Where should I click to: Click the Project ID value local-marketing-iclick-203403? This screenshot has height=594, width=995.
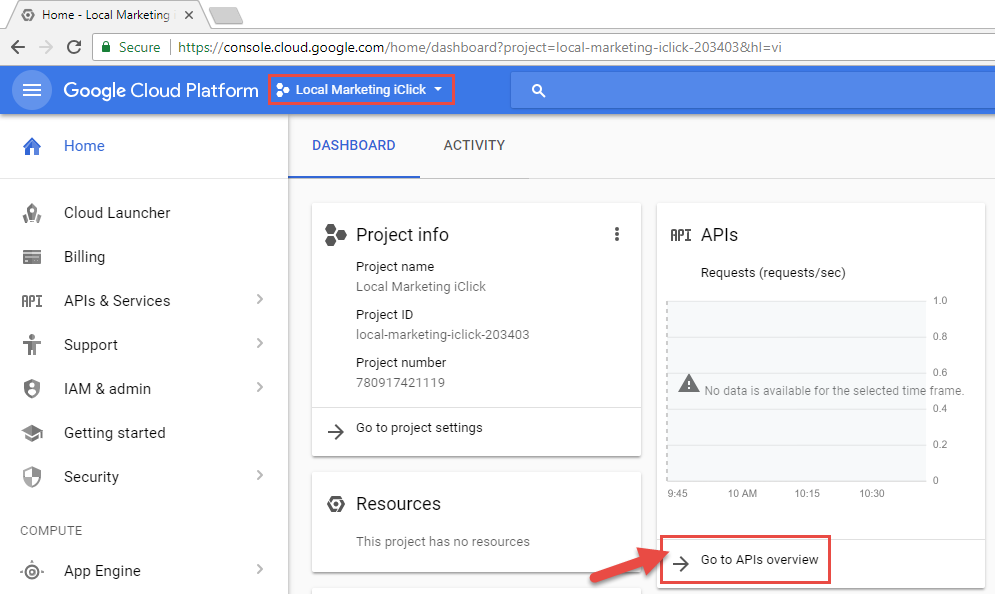(442, 334)
